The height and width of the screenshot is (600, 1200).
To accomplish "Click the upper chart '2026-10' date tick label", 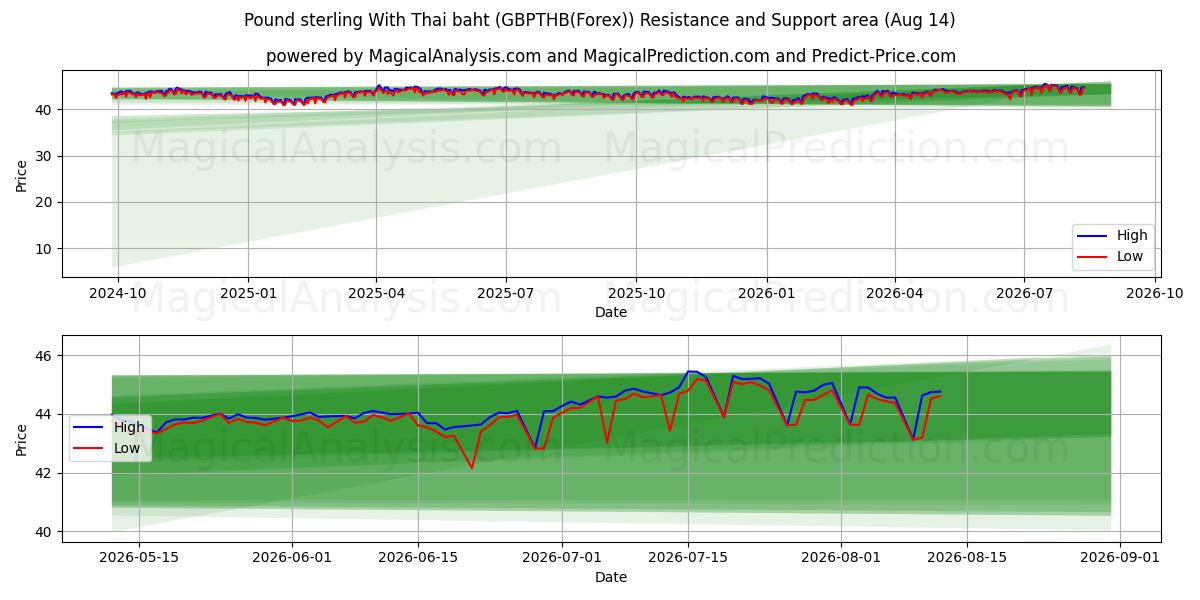I will pyautogui.click(x=1154, y=294).
